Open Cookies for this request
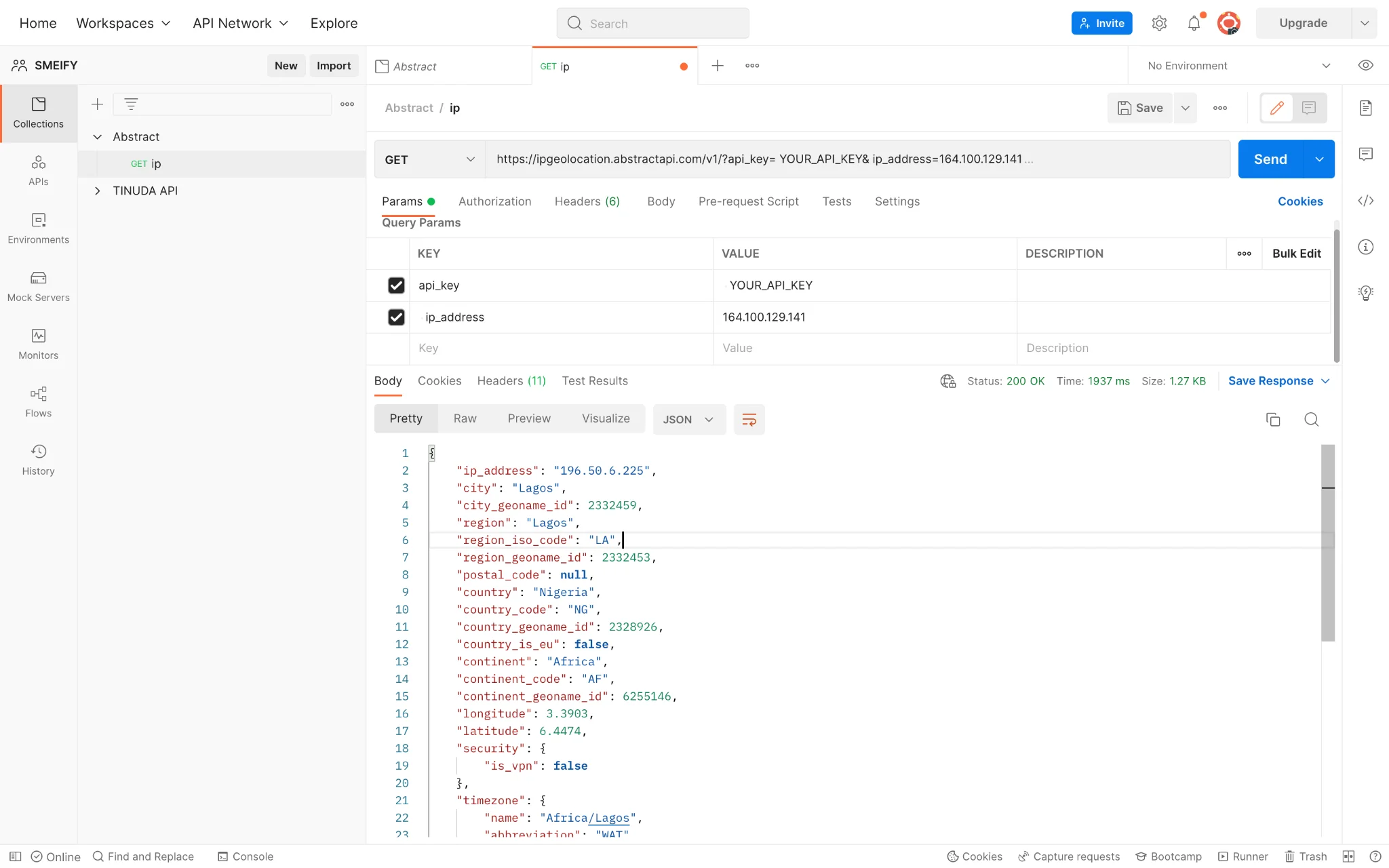1389x868 pixels. (x=1299, y=201)
